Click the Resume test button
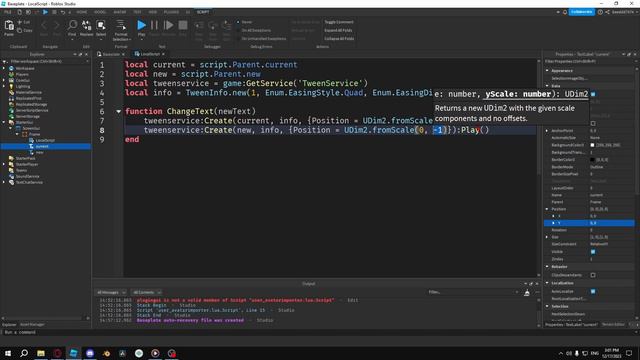The image size is (640, 360). 168,25
